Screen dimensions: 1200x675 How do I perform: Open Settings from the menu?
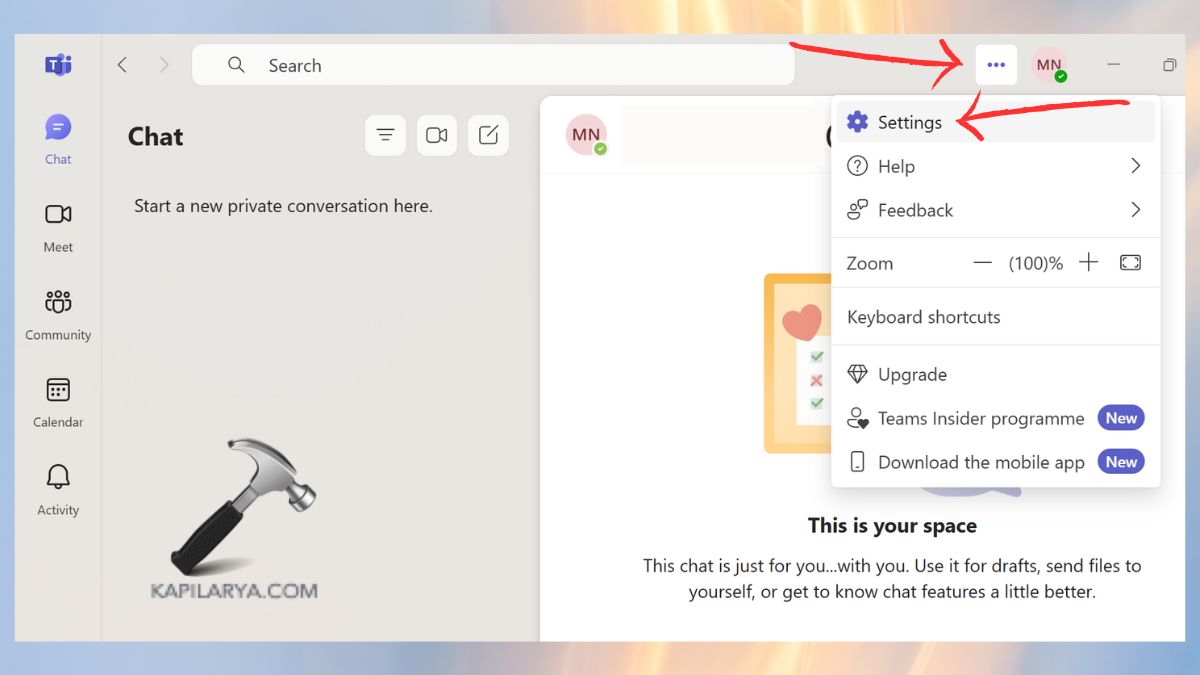pyautogui.click(x=909, y=121)
